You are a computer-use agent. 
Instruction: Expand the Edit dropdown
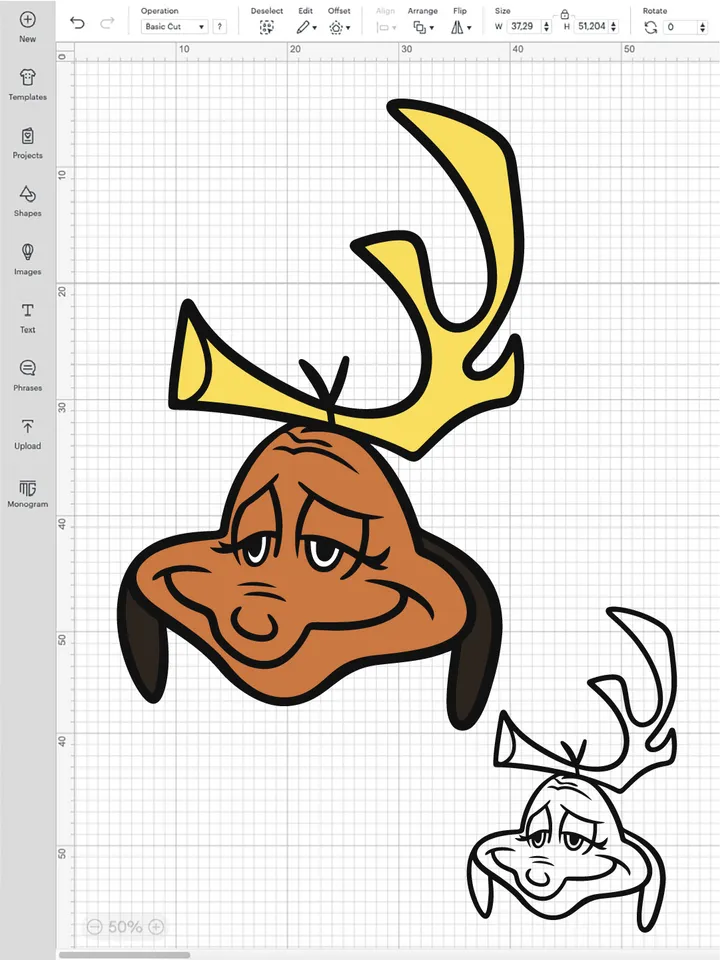(x=306, y=28)
